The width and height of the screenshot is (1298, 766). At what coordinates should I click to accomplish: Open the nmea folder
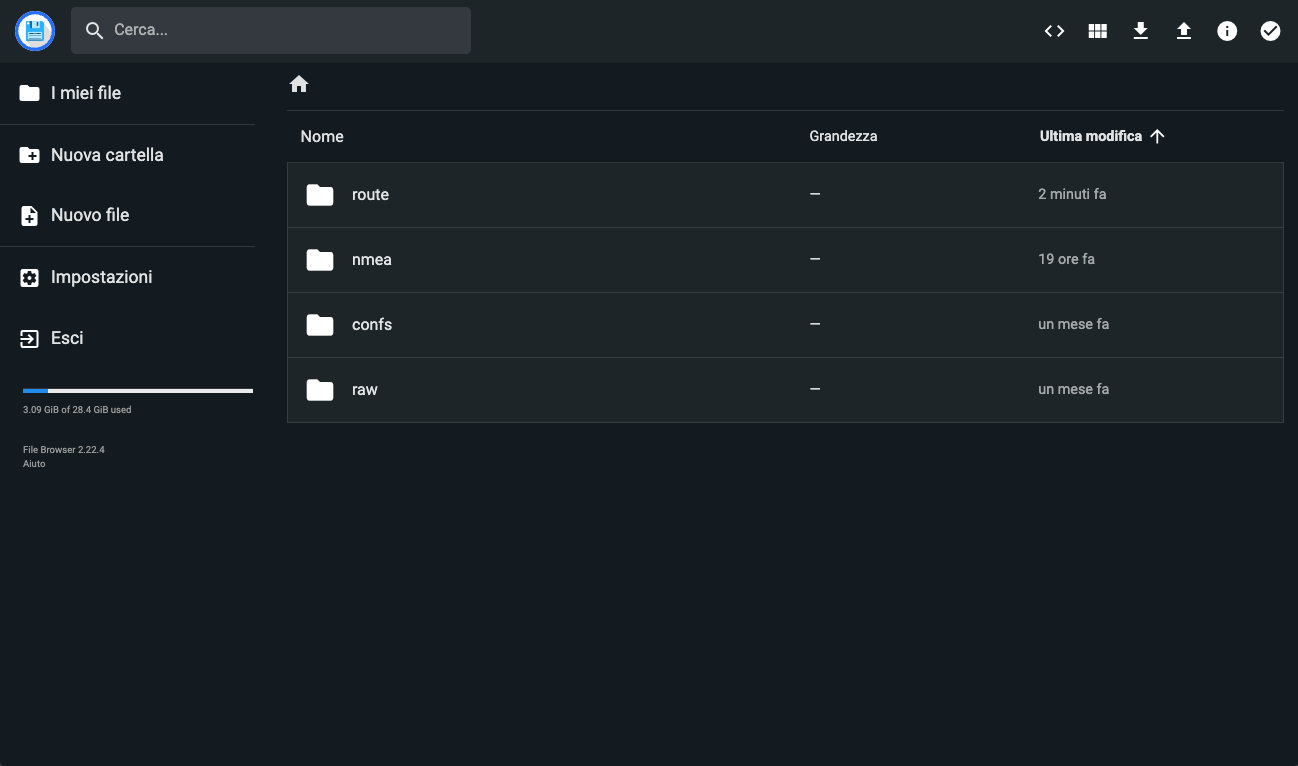point(371,260)
